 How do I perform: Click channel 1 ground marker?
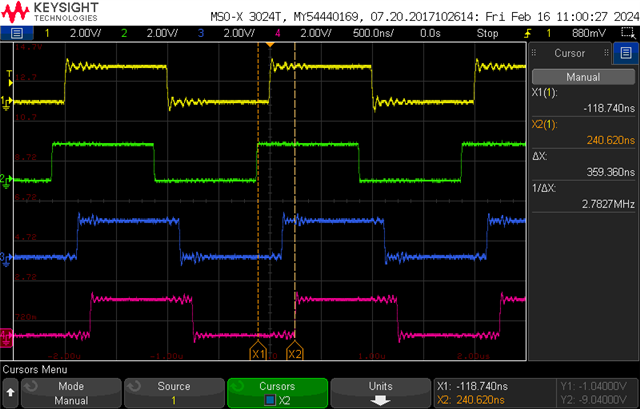click(x=6, y=103)
